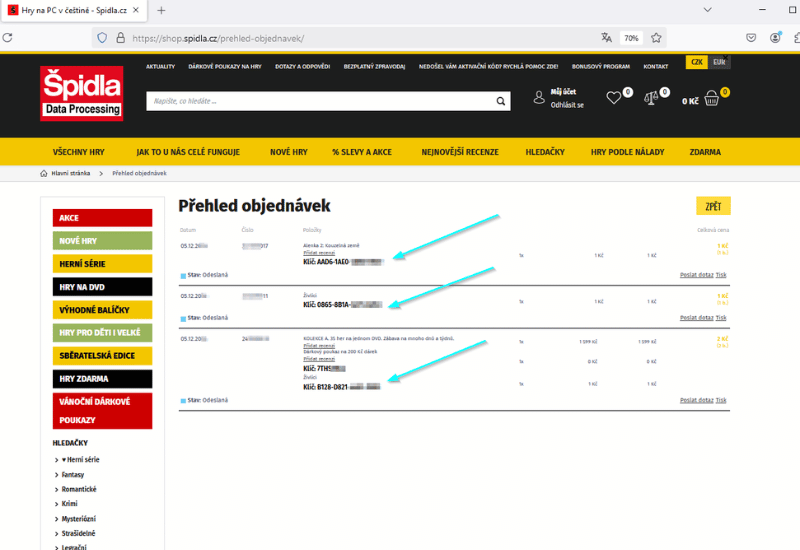Open Výhodné balíčky sidebar button
The width and height of the screenshot is (800, 550).
pyautogui.click(x=103, y=310)
